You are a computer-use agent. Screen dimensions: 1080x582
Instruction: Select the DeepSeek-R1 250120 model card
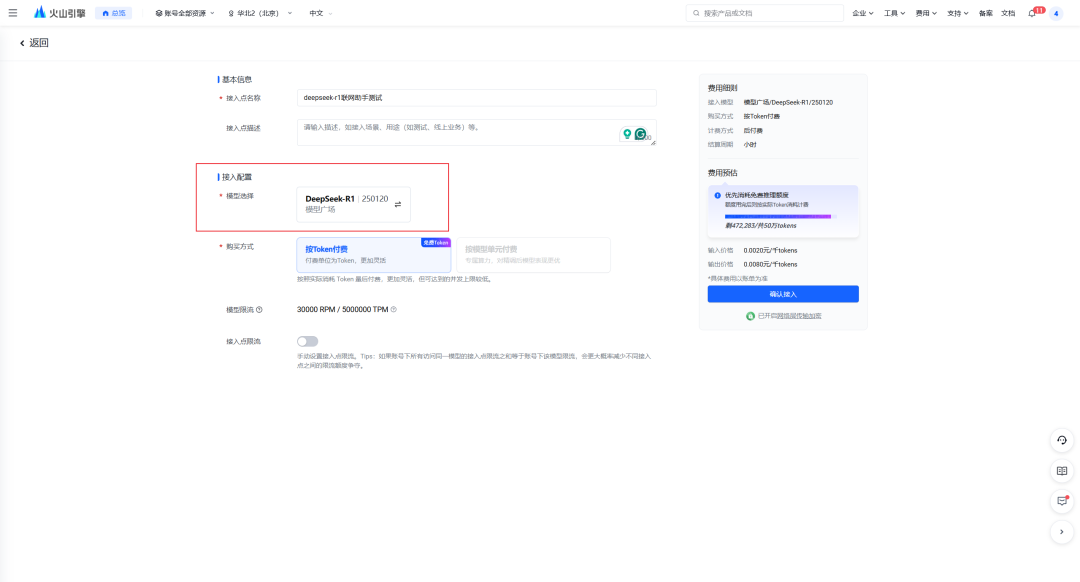tap(353, 204)
